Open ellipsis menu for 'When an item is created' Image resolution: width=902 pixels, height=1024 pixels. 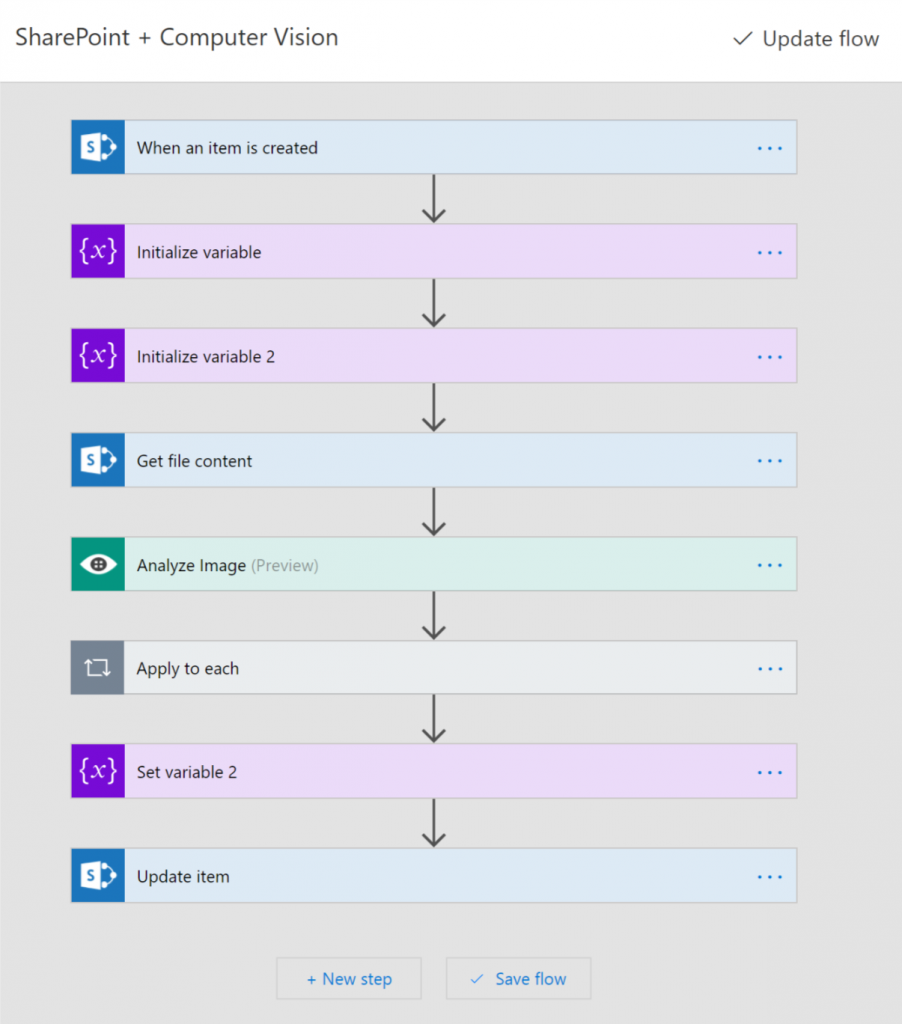769,148
